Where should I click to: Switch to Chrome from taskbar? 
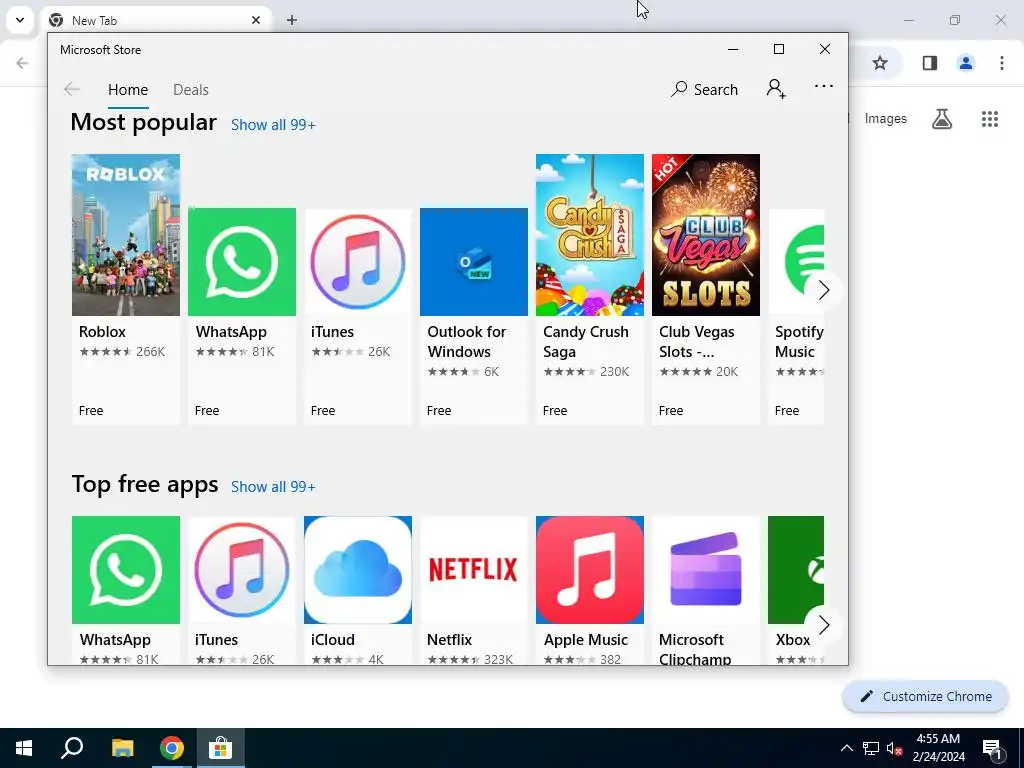[172, 748]
